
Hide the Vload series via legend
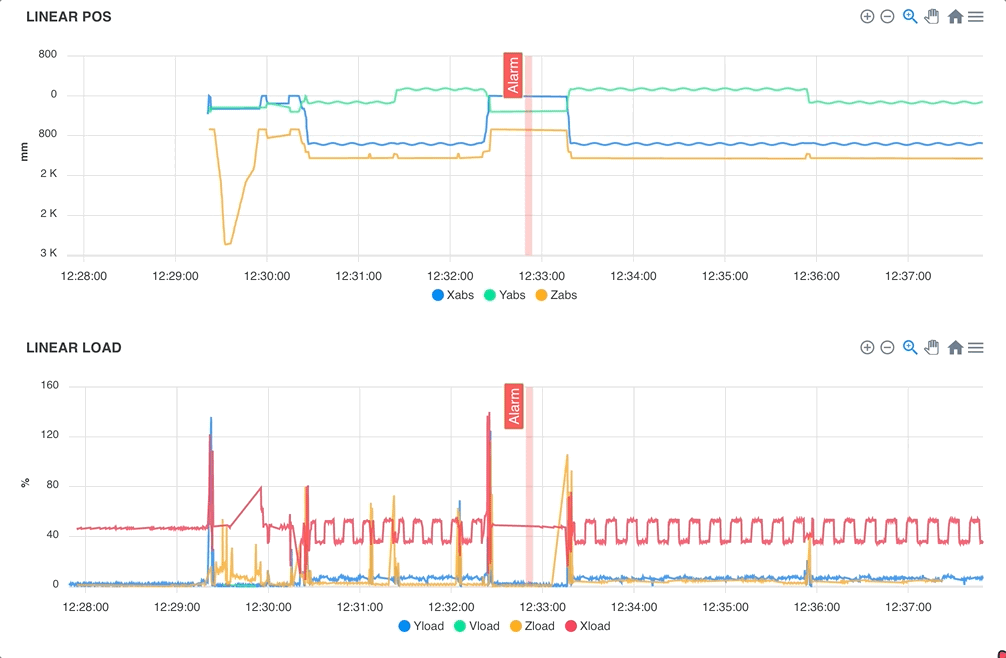click(x=476, y=626)
